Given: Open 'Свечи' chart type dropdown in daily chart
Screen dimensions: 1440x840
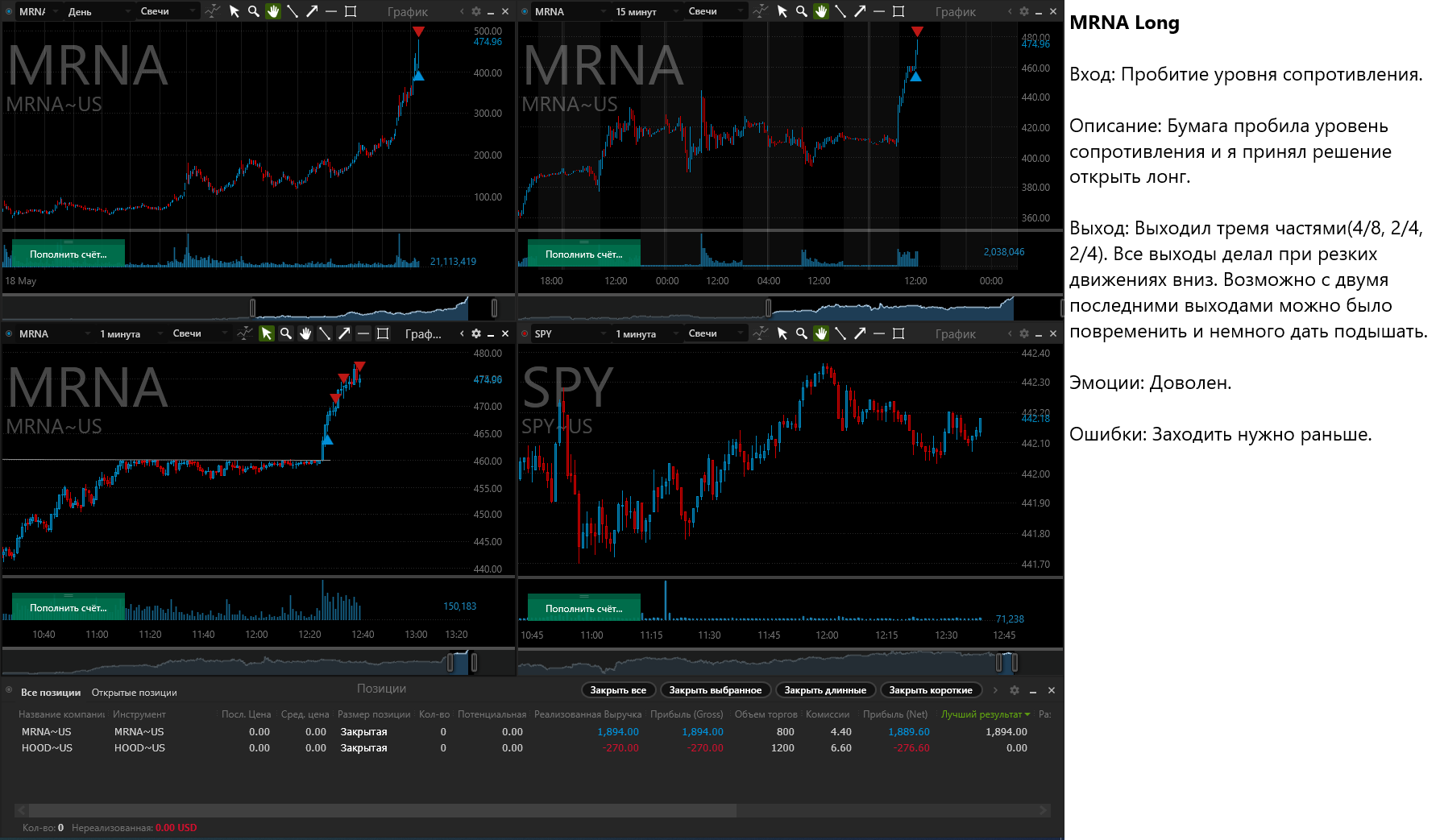Looking at the screenshot, I should pyautogui.click(x=168, y=11).
